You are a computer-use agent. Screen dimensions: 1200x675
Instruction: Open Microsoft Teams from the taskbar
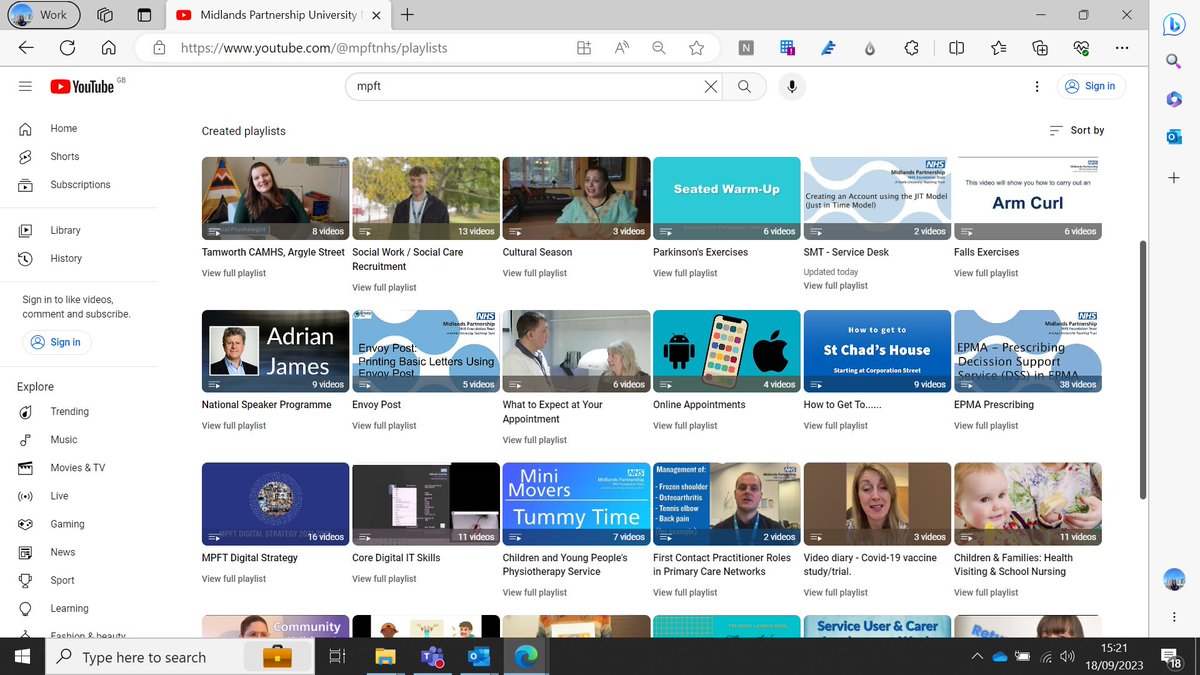pyautogui.click(x=432, y=656)
